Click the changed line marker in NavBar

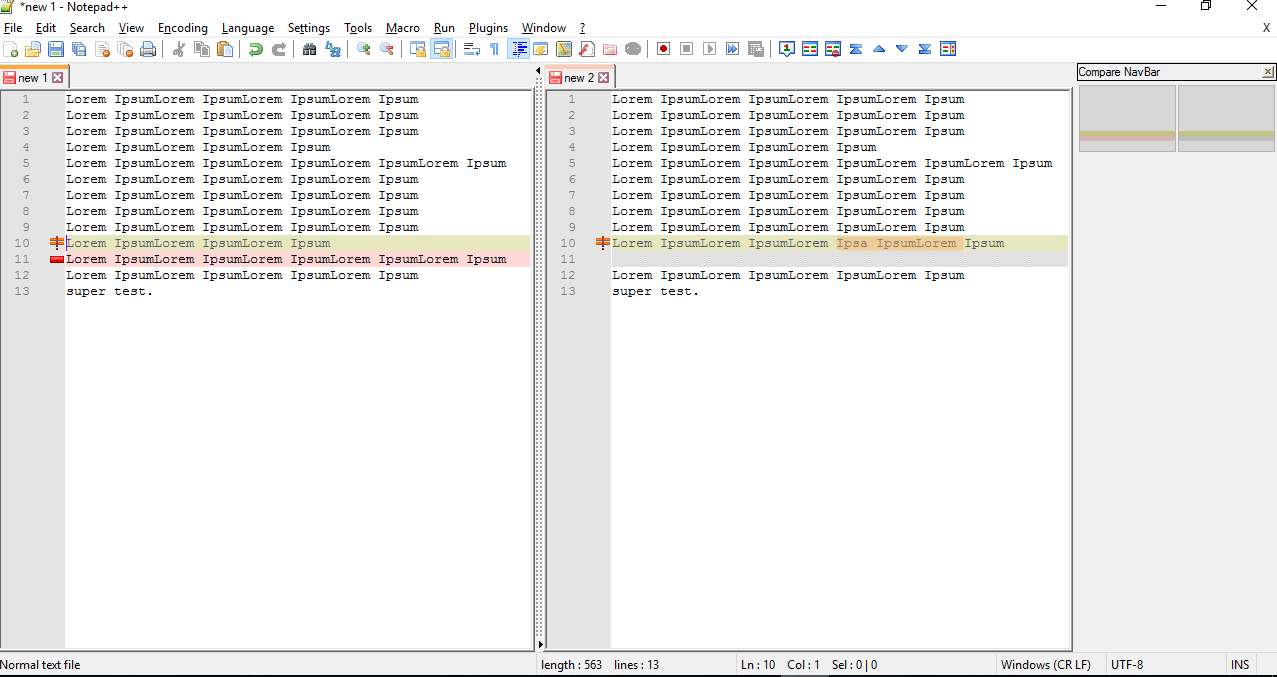1127,133
